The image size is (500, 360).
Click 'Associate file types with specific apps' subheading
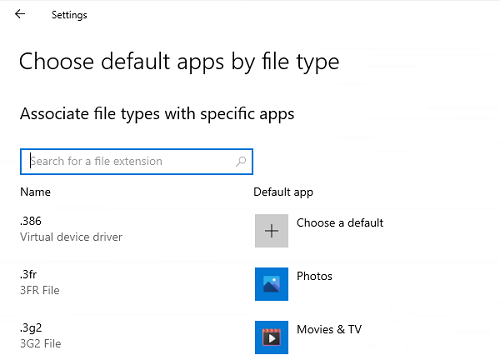tap(157, 114)
